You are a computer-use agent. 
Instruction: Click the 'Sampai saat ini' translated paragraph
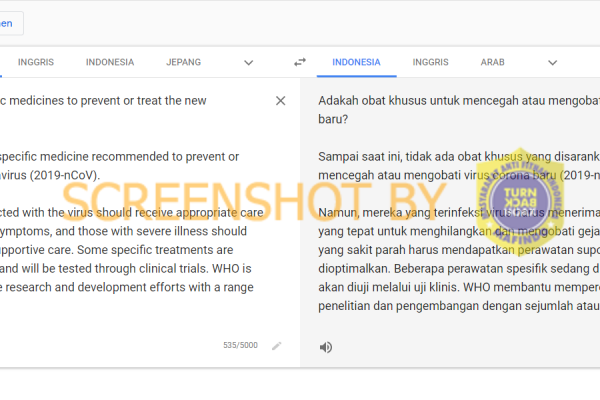[459, 166]
